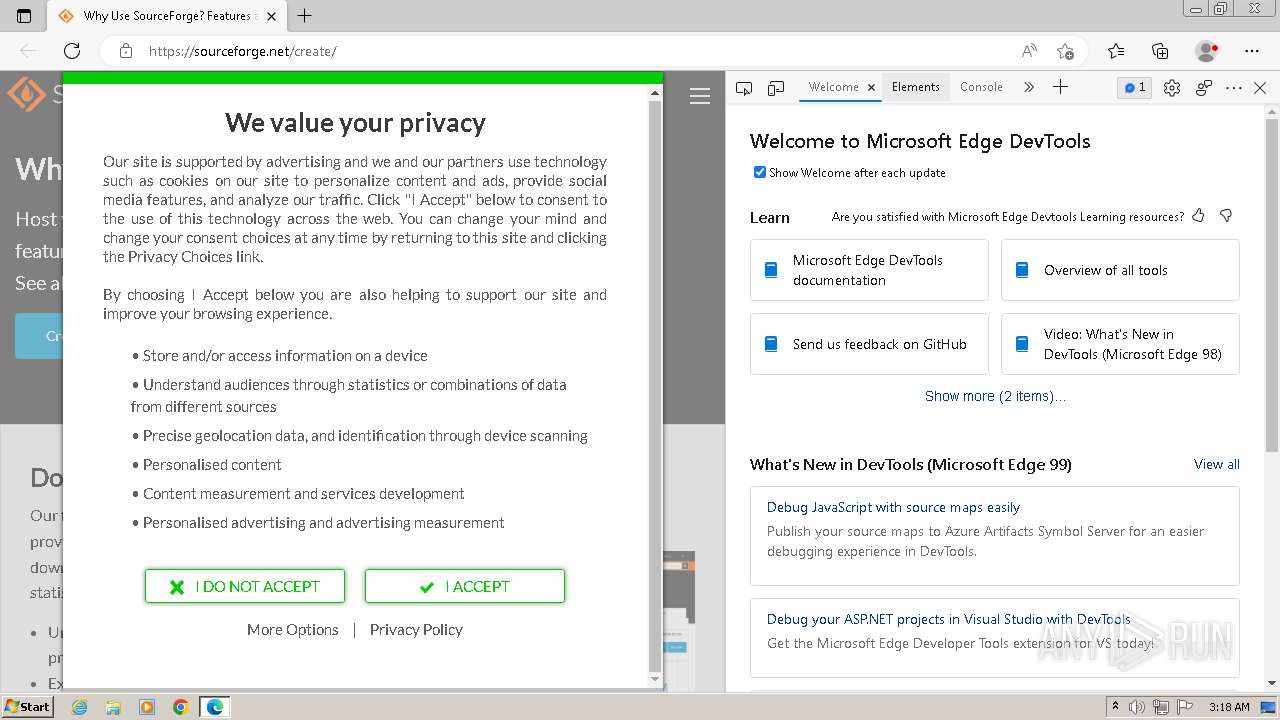Launch Internet Explorer from taskbar
The height and width of the screenshot is (720, 1280).
(79, 707)
